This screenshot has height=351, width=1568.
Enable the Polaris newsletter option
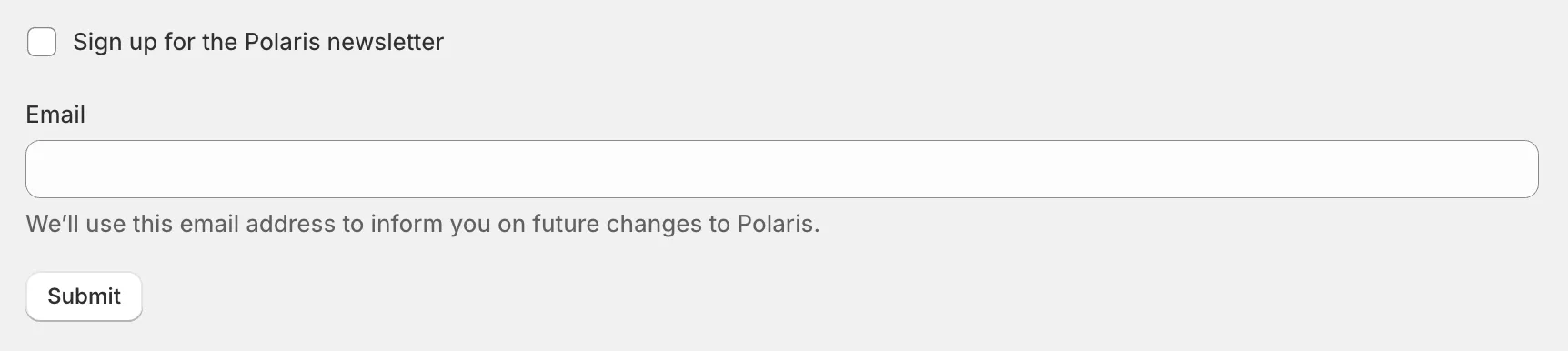[42, 42]
